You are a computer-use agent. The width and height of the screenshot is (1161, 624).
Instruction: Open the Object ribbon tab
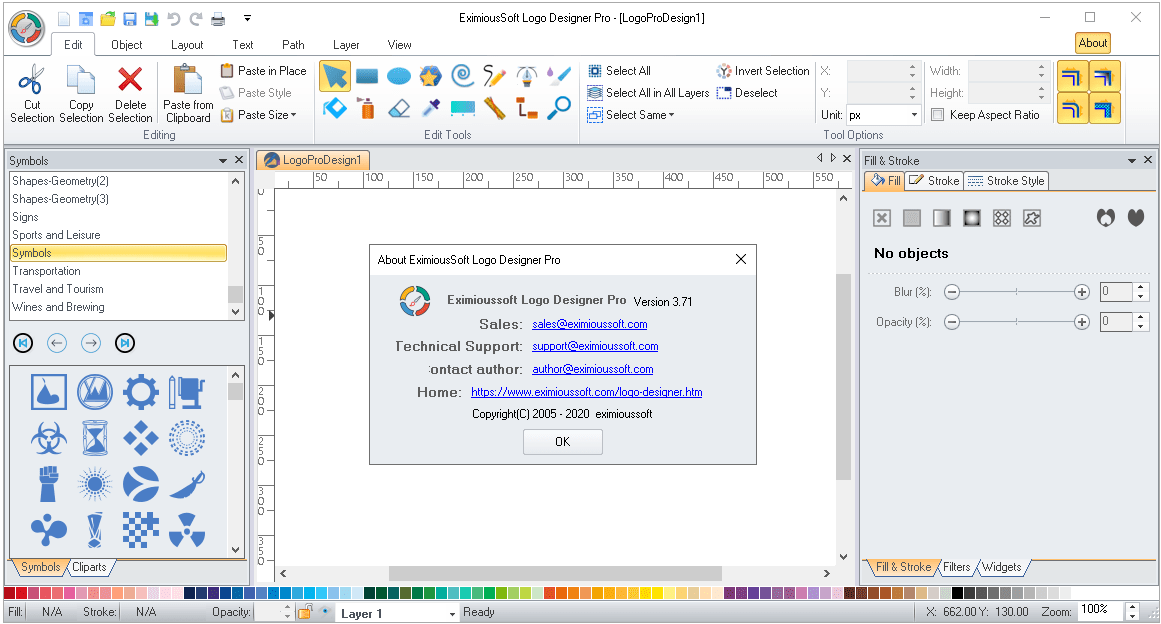tap(127, 44)
